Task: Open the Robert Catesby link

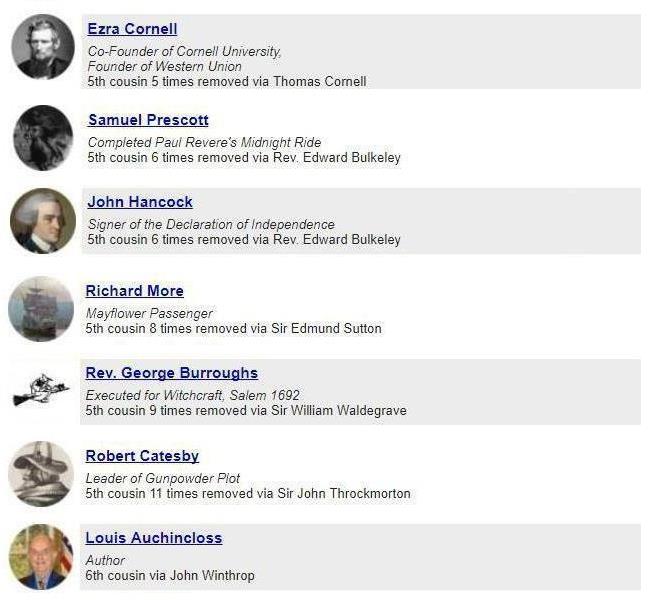Action: click(x=142, y=456)
